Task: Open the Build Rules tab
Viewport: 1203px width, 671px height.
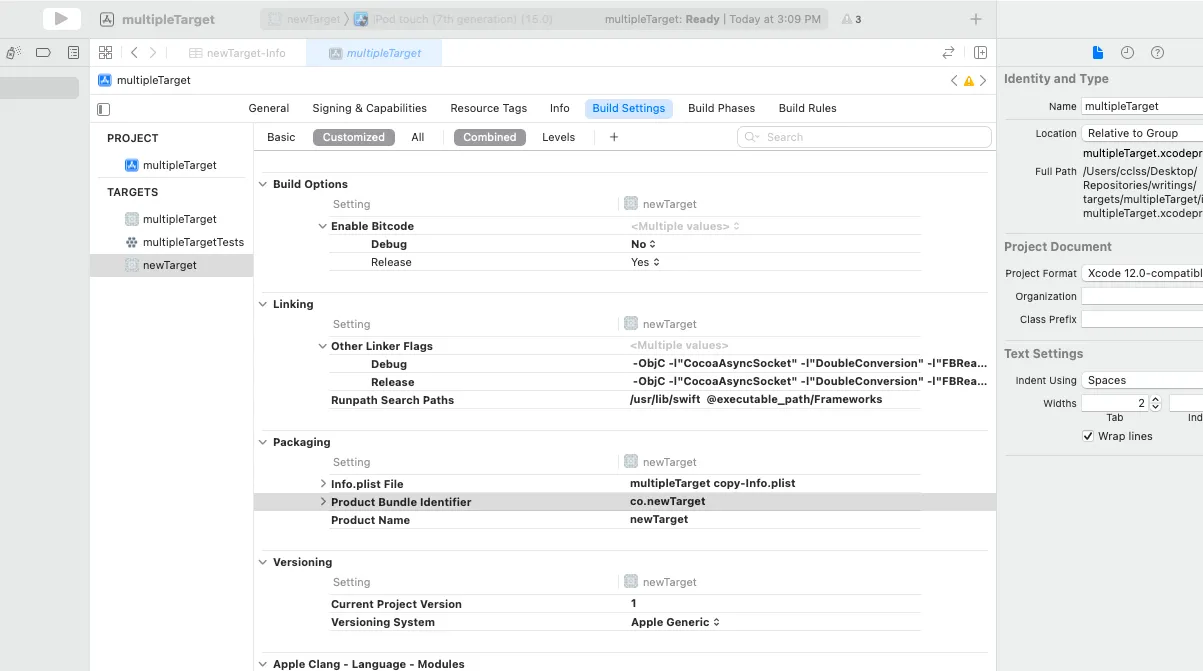Action: click(807, 108)
